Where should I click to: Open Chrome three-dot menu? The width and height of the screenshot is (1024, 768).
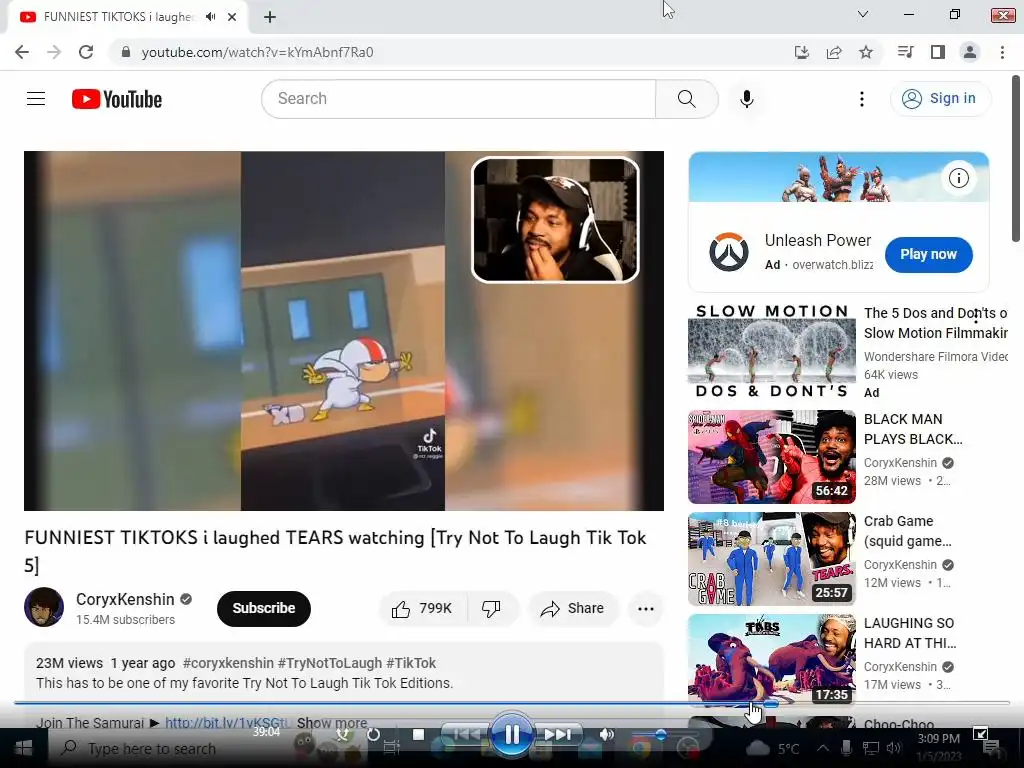click(1002, 52)
